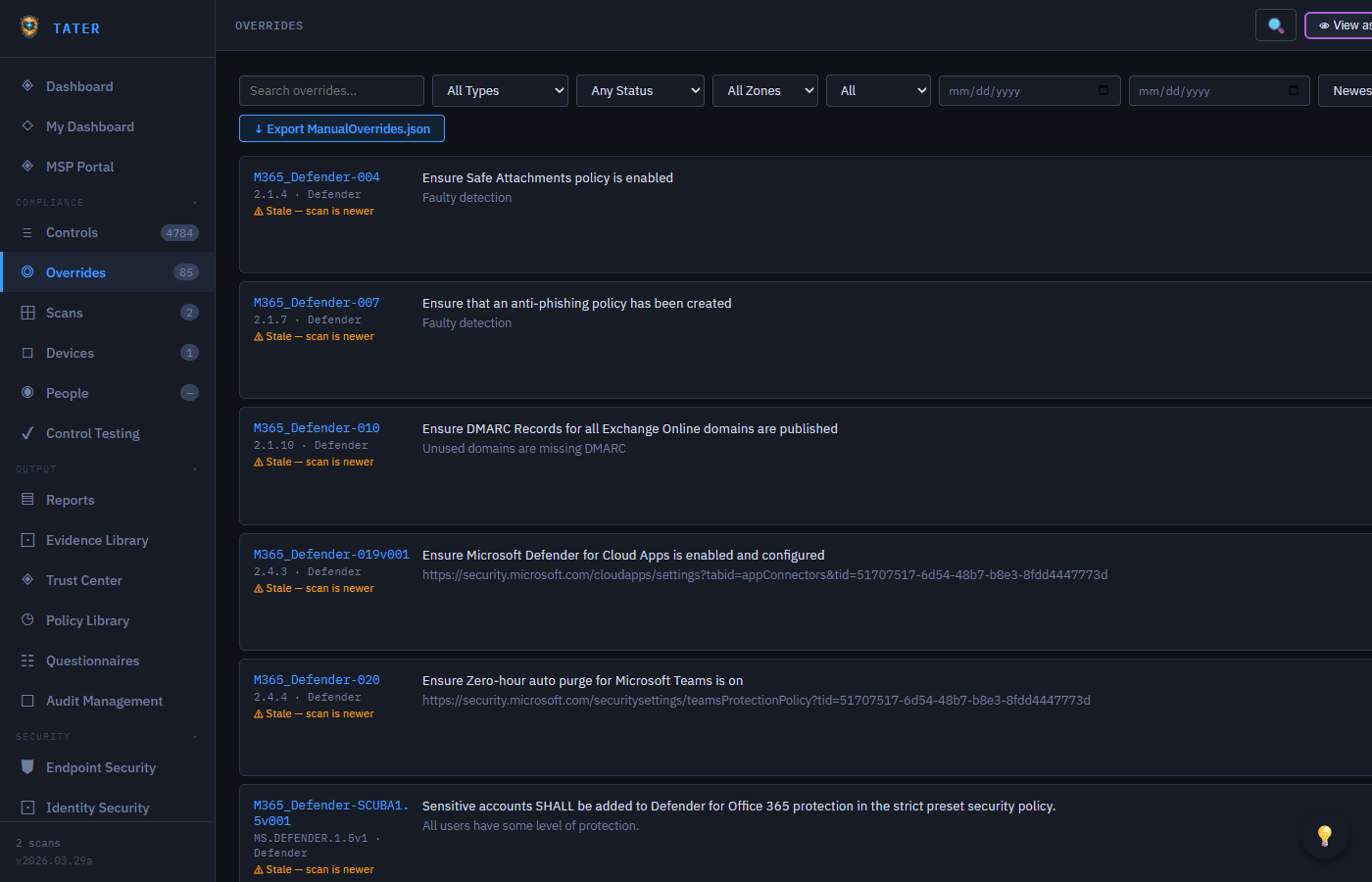The height and width of the screenshot is (882, 1372).
Task: Click the MSP Portal icon
Action: pyautogui.click(x=27, y=167)
